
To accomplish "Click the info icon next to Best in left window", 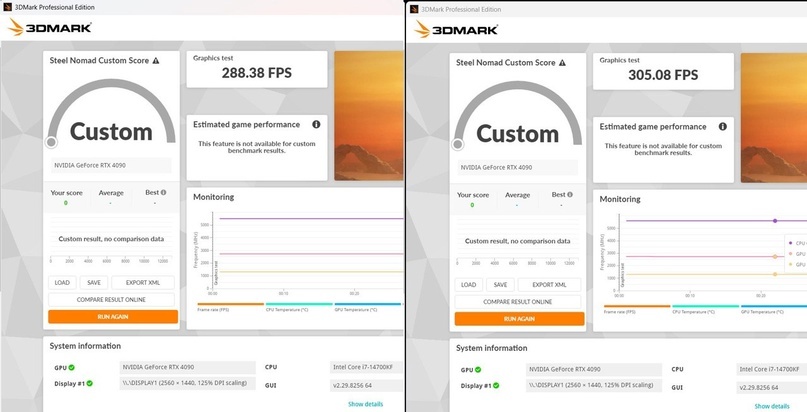I will click(163, 192).
